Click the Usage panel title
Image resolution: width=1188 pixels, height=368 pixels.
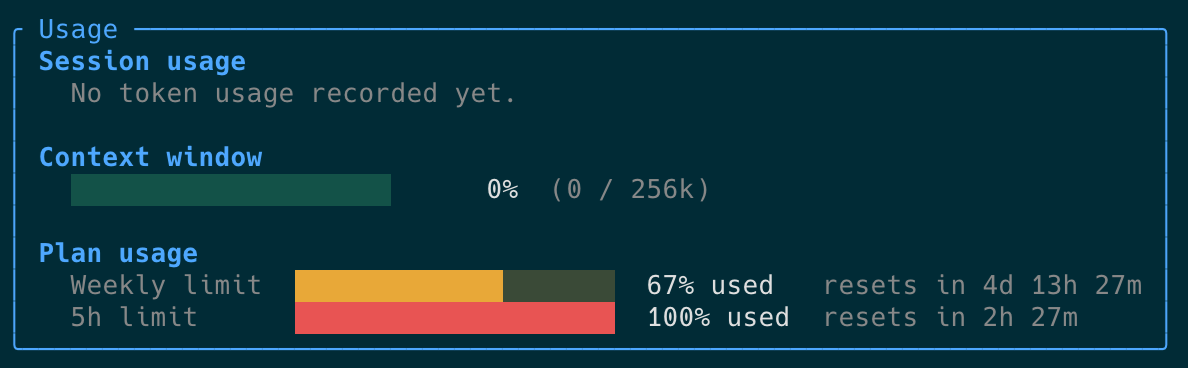point(78,30)
